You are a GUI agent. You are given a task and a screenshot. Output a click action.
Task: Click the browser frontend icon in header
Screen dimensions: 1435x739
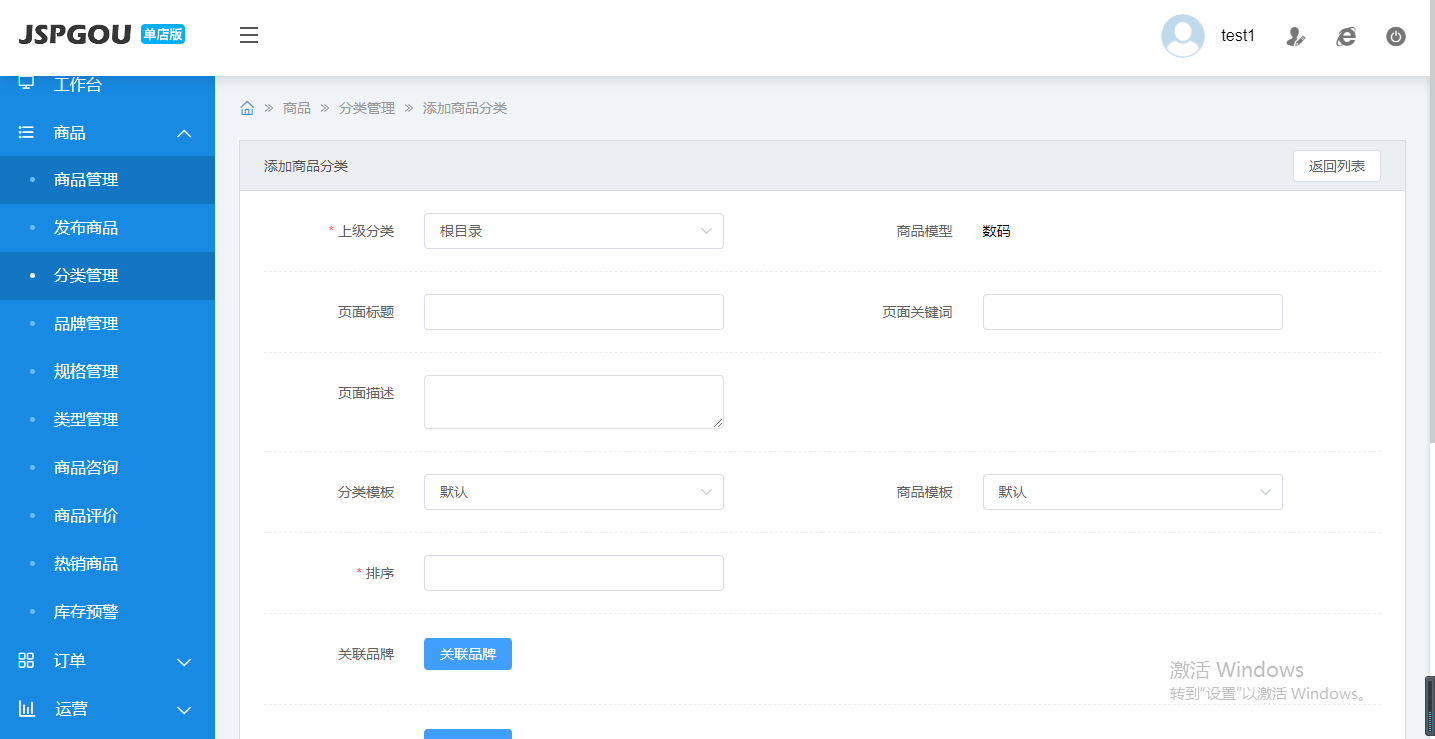click(1346, 37)
